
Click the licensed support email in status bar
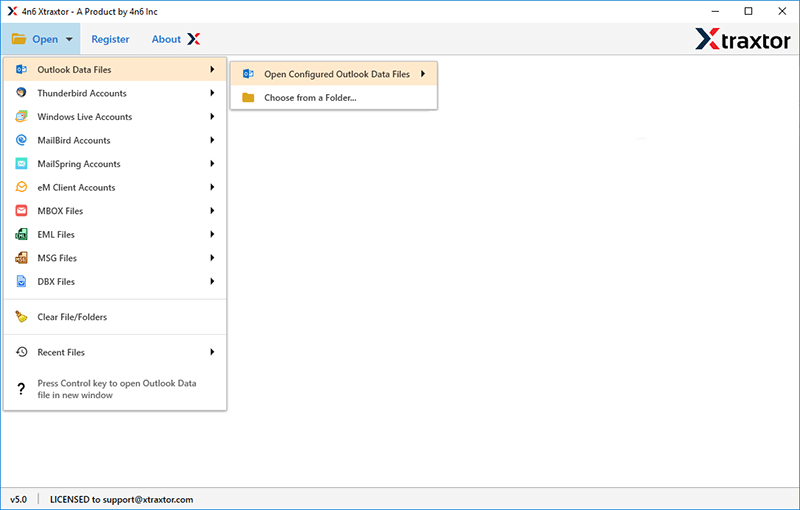[121, 499]
